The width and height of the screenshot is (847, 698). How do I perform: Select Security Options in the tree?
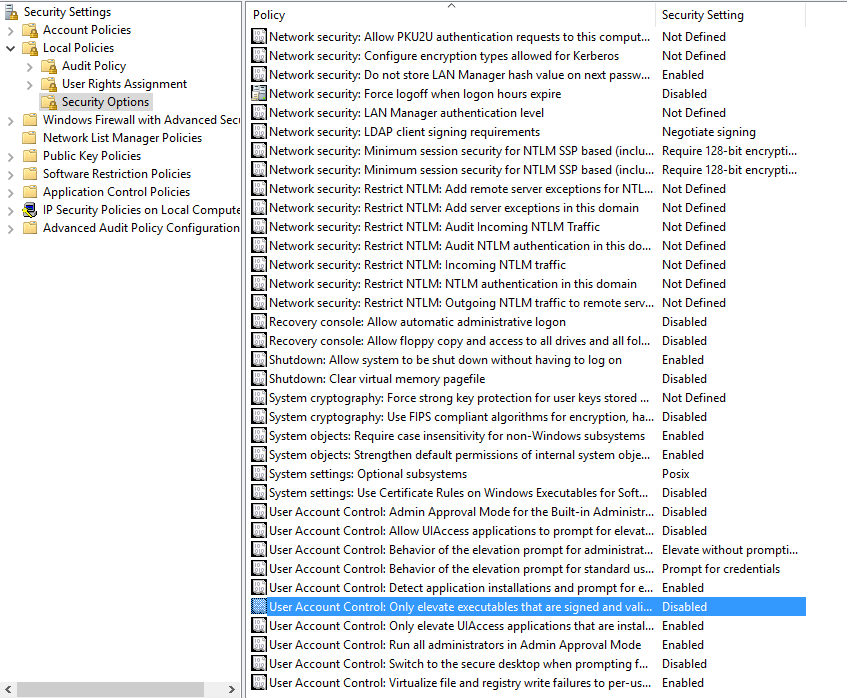105,102
